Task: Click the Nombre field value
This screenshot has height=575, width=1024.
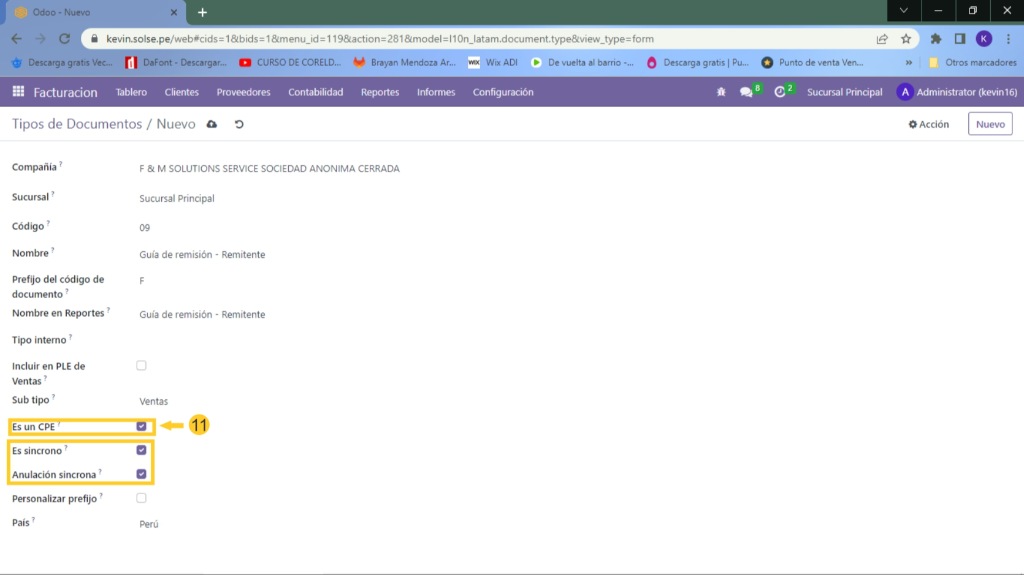Action: [202, 255]
